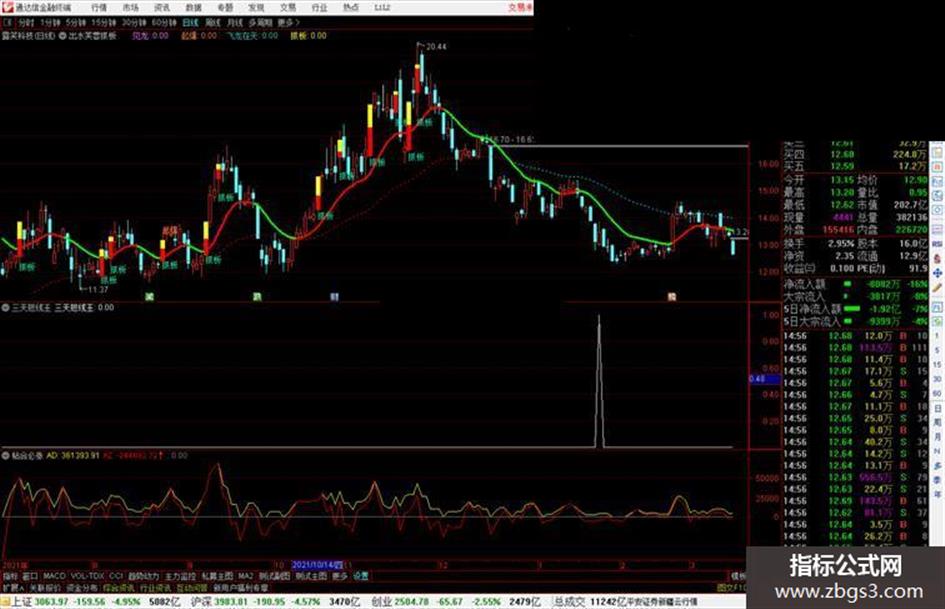
Task: Open the 市场 menu
Action: click(x=130, y=8)
